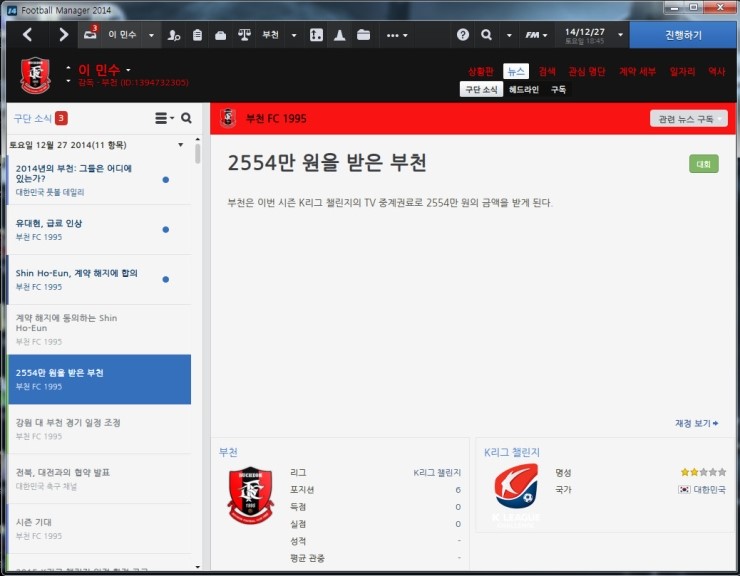Switch to the 뉴스 tab

(516, 71)
